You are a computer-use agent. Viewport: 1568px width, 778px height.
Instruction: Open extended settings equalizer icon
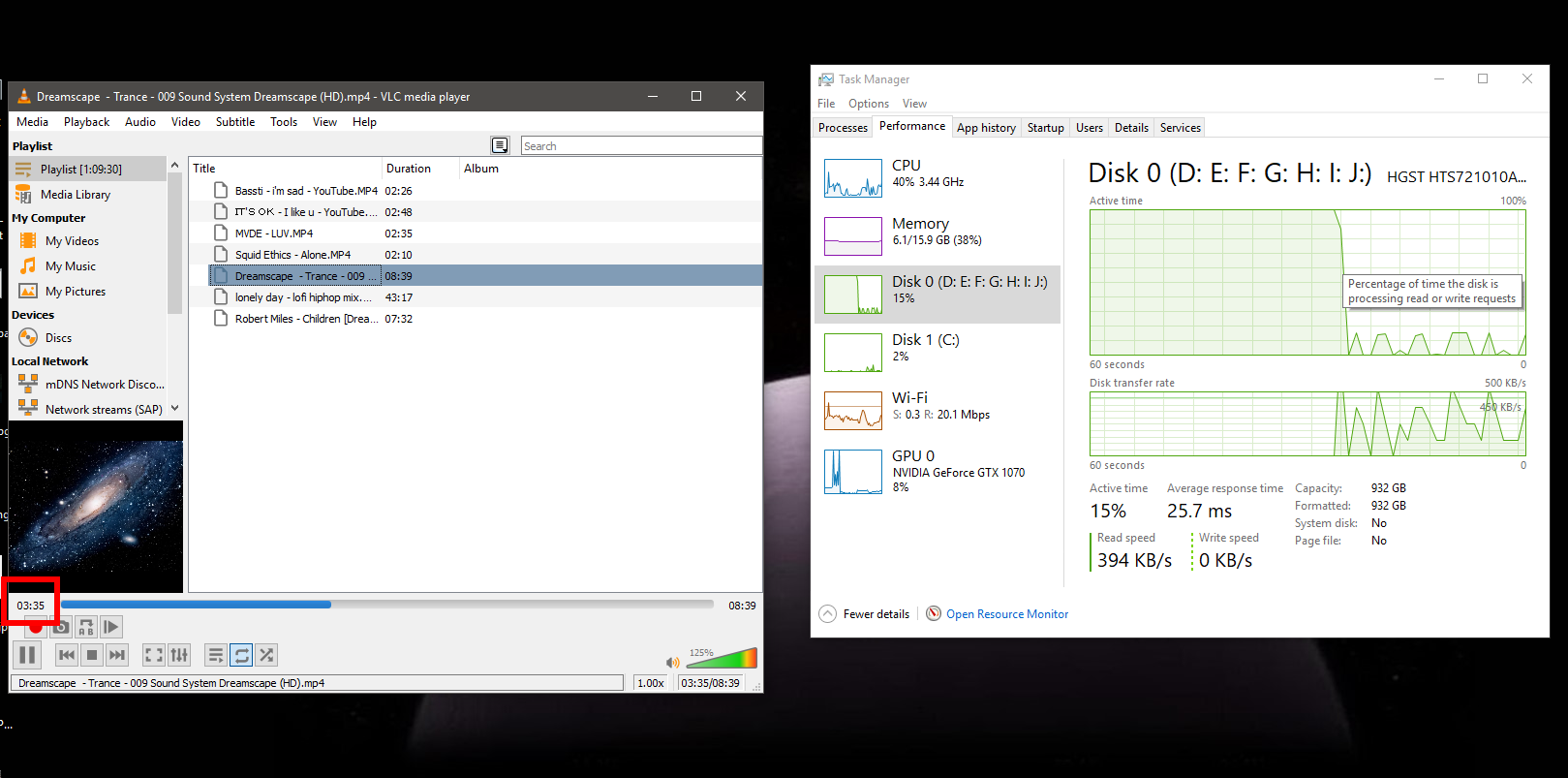[179, 655]
